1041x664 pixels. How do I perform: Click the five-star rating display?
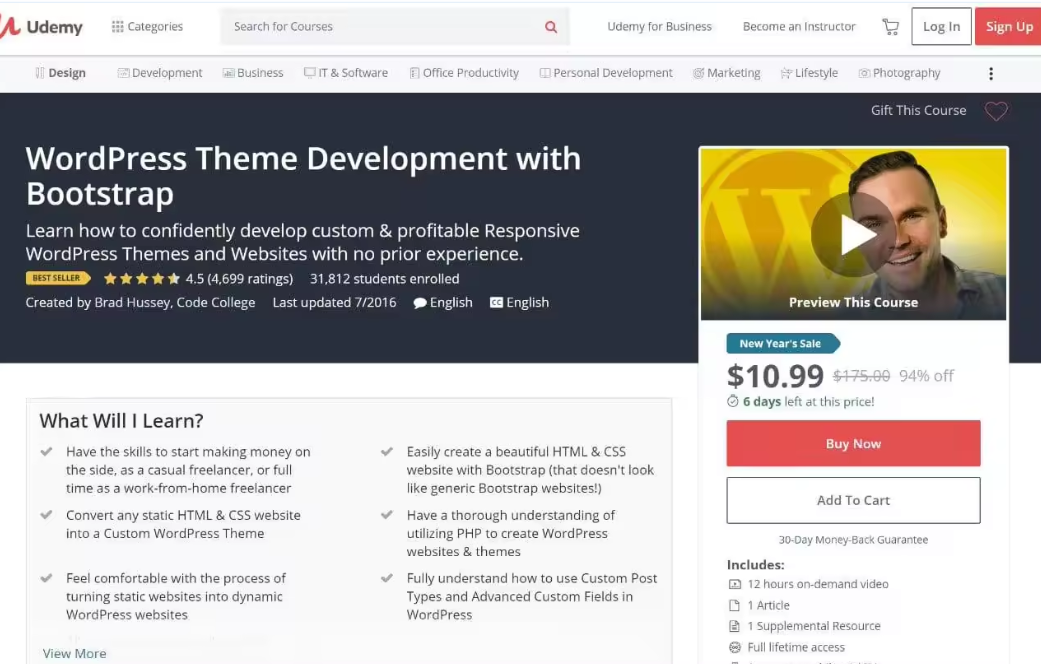141,279
